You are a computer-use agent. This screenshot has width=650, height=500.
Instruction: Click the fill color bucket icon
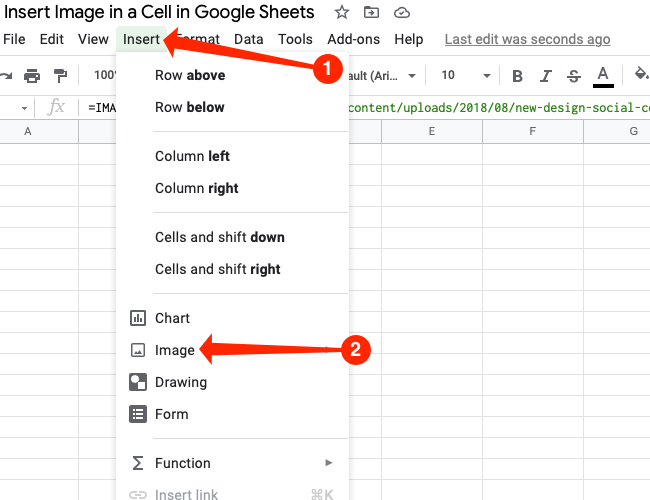[x=641, y=75]
